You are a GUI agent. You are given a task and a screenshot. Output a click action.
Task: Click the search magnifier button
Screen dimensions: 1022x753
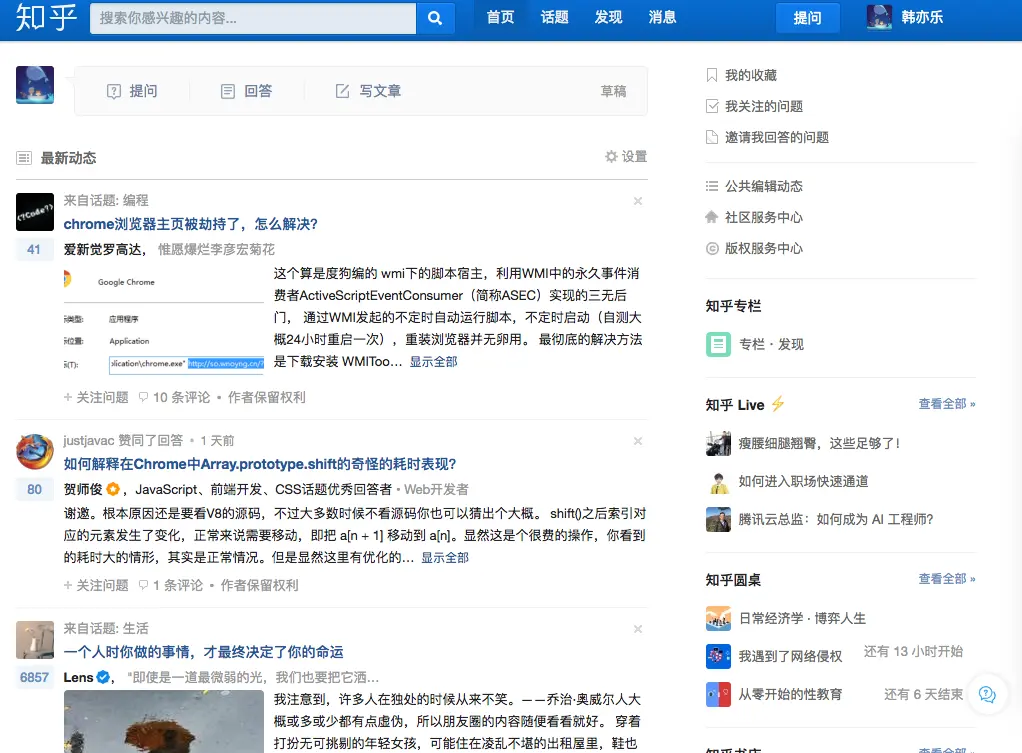pos(435,18)
